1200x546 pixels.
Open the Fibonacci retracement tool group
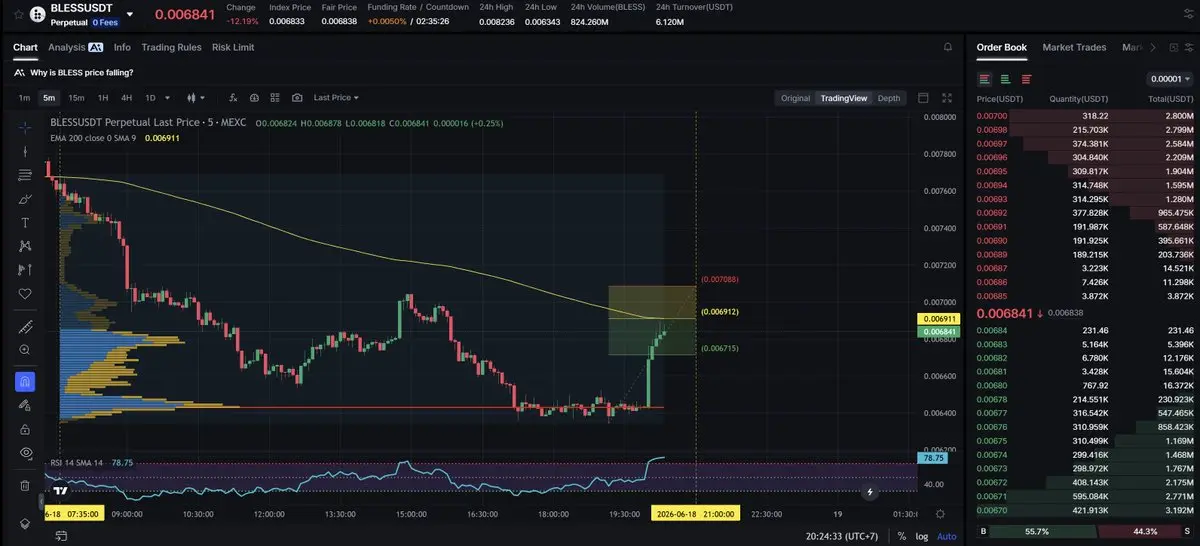coord(25,175)
